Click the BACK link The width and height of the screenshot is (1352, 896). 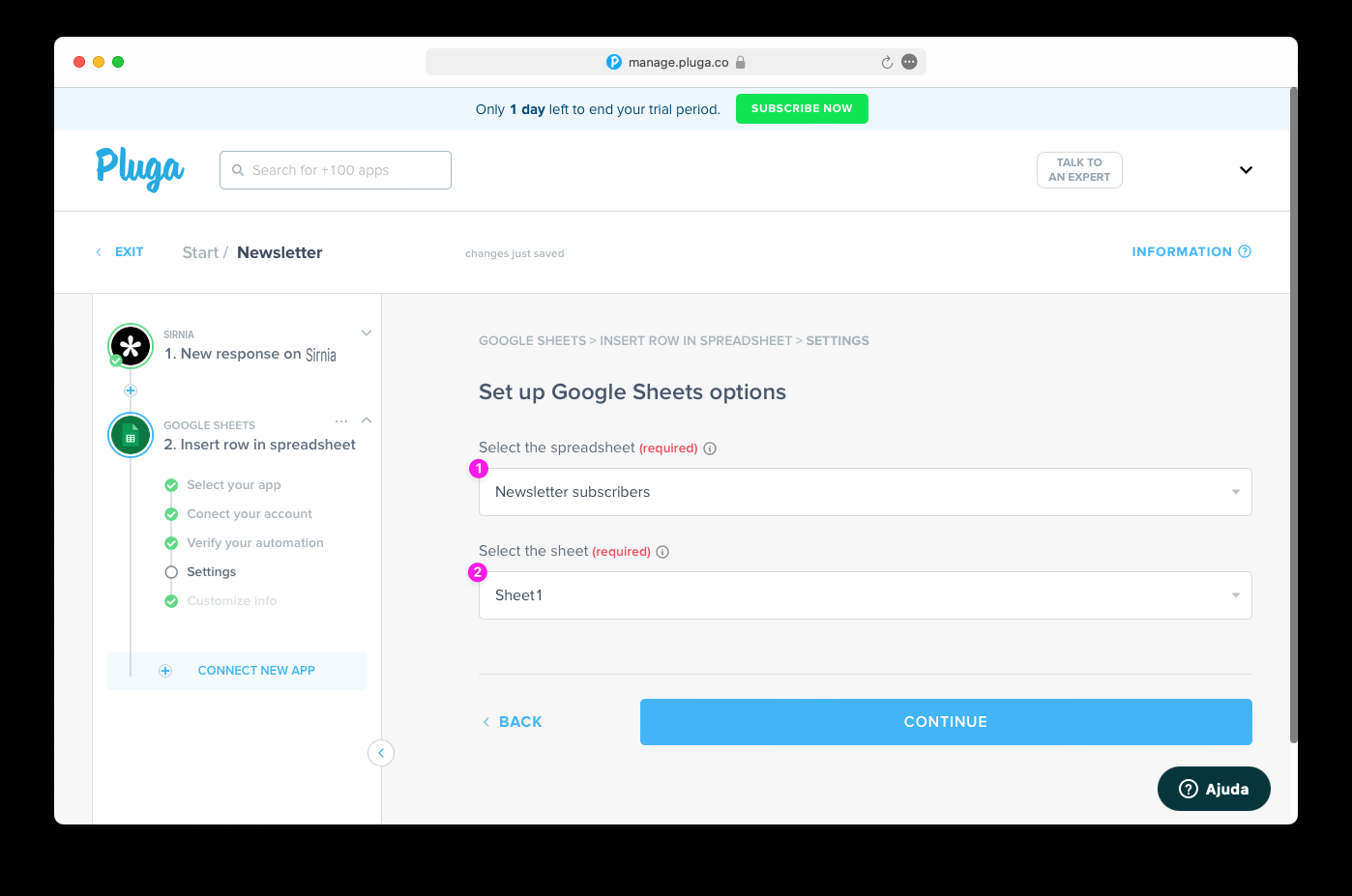513,722
